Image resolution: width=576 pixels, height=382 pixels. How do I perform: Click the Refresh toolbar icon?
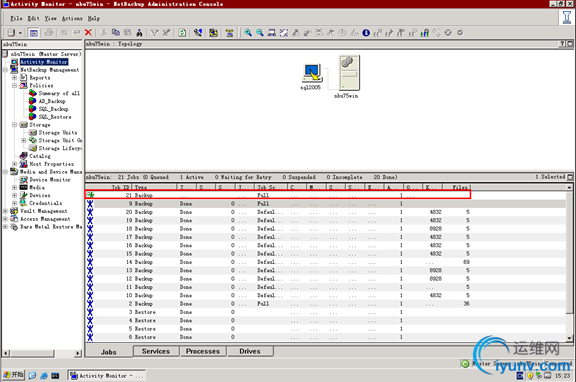[x=182, y=33]
